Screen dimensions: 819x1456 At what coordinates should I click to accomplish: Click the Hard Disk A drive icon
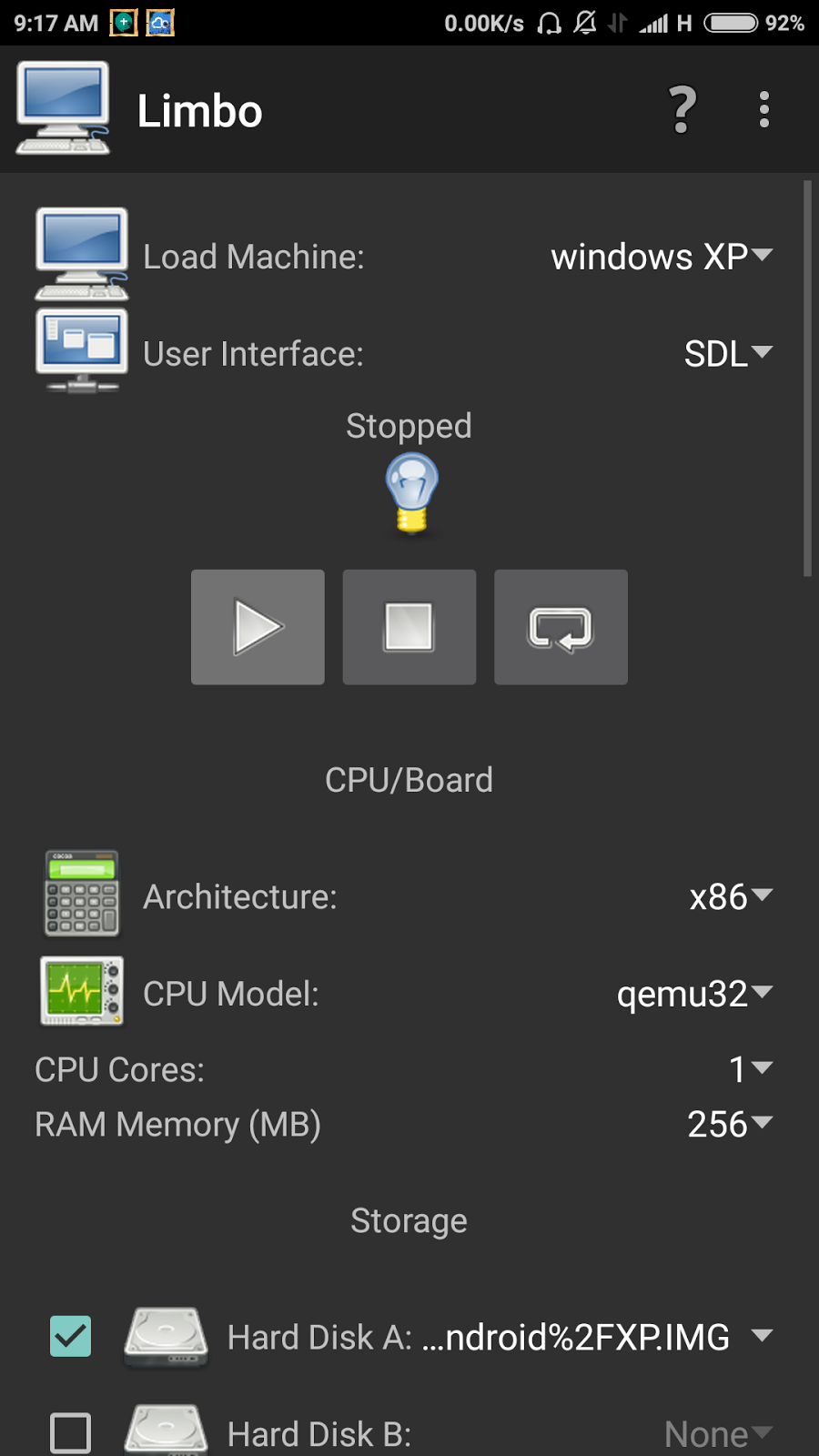point(166,1338)
